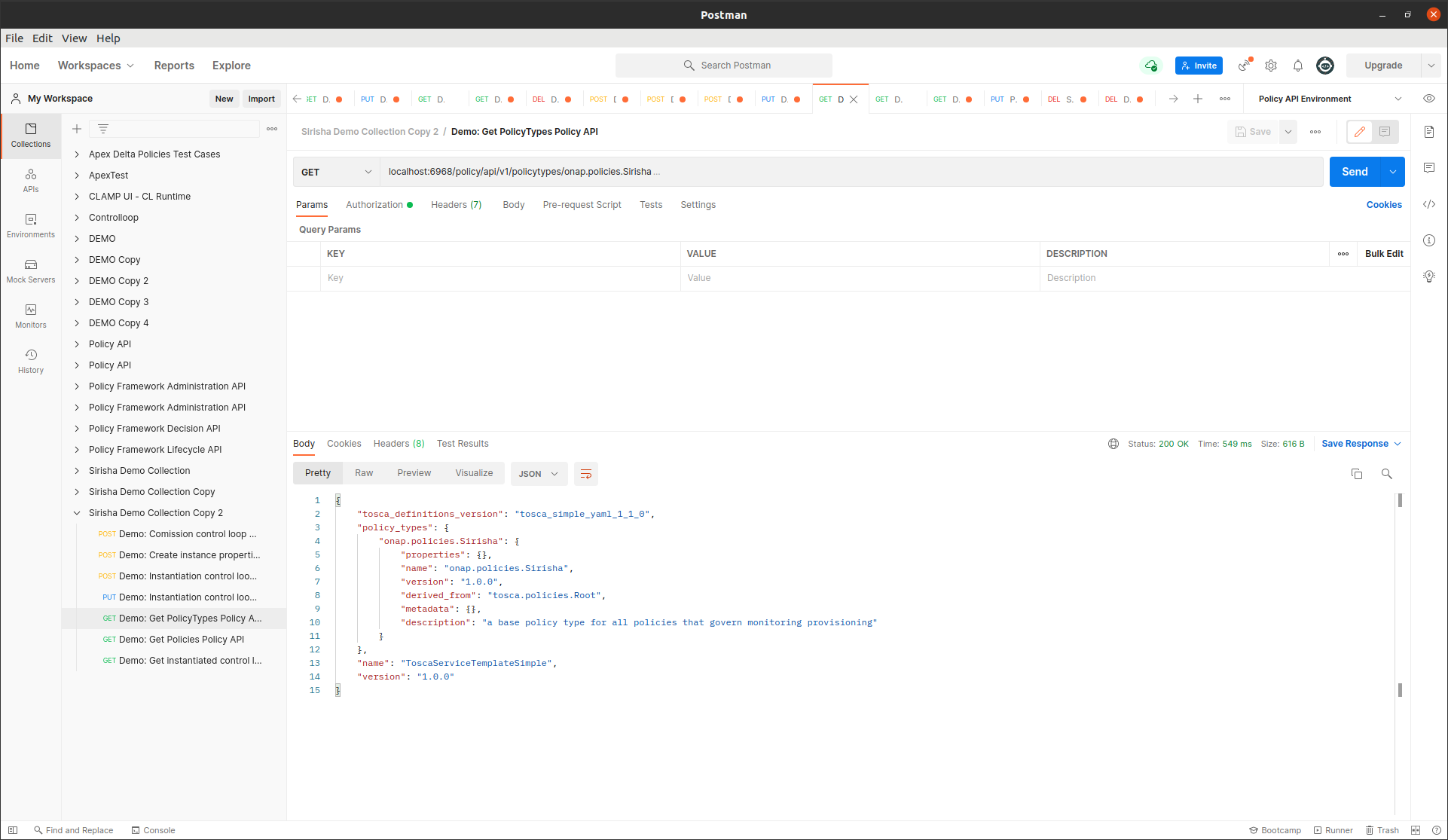Open the documentation pane icon
Image resolution: width=1448 pixels, height=840 pixels.
click(x=1429, y=132)
